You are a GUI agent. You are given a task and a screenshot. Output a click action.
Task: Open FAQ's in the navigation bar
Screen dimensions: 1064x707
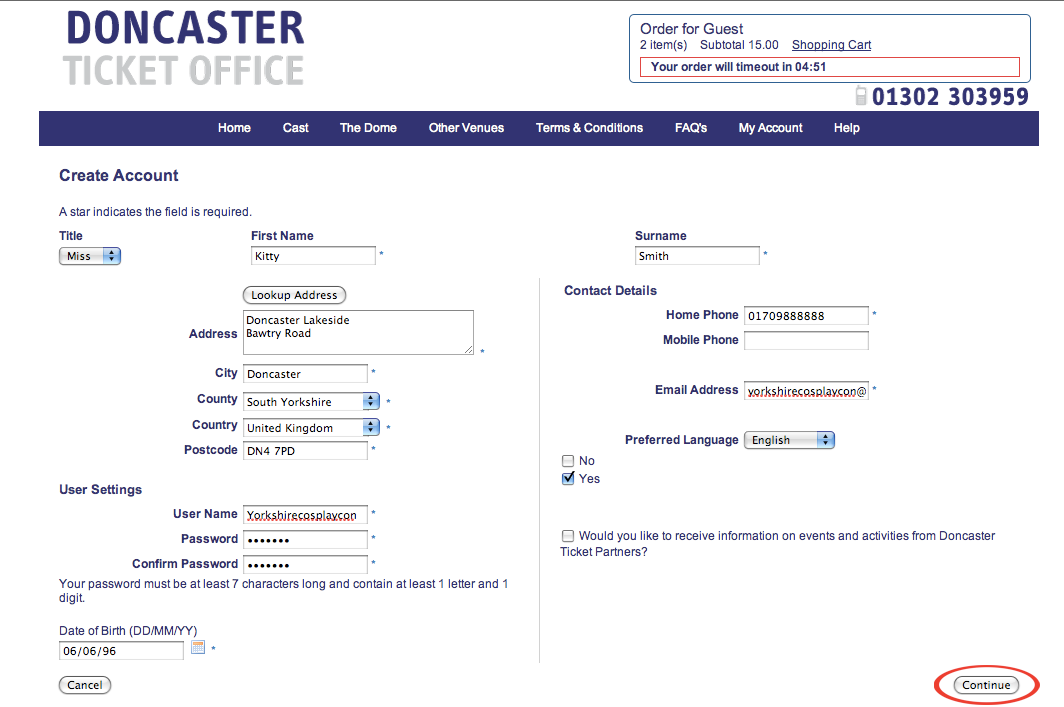(x=691, y=128)
